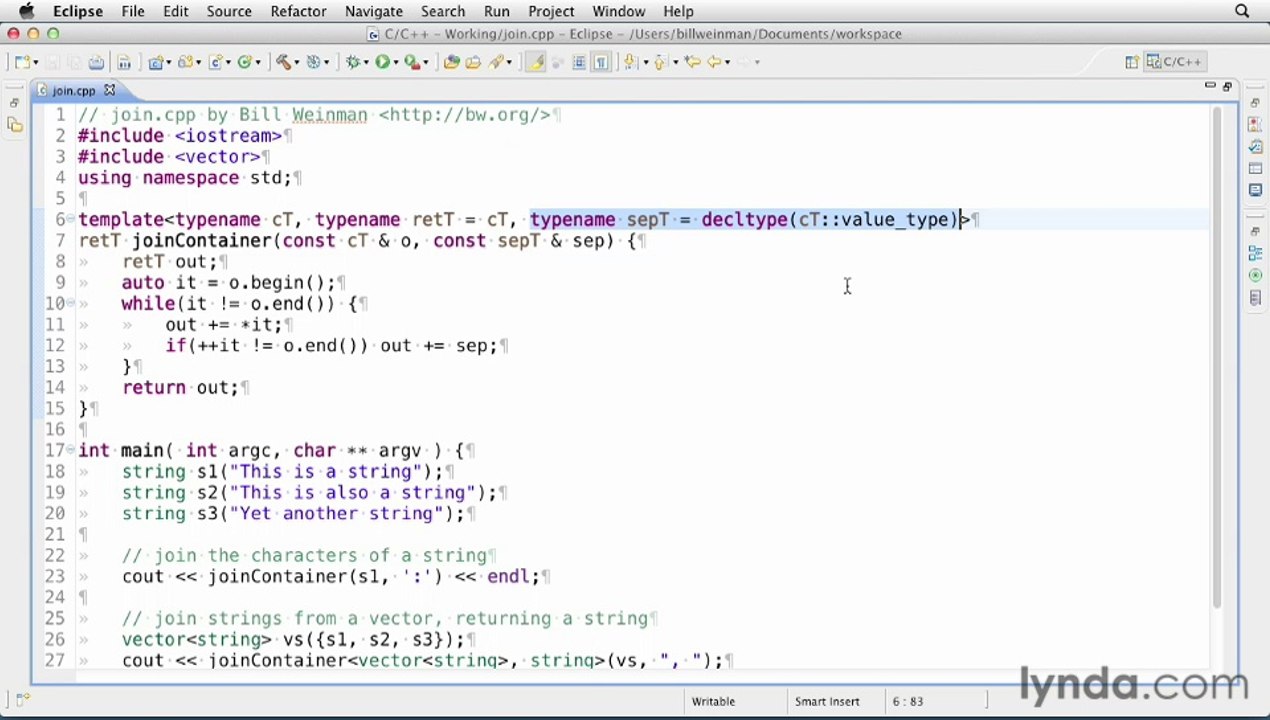The width and height of the screenshot is (1270, 720).
Task: Click the bottom-left show view icon
Action: click(x=22, y=701)
